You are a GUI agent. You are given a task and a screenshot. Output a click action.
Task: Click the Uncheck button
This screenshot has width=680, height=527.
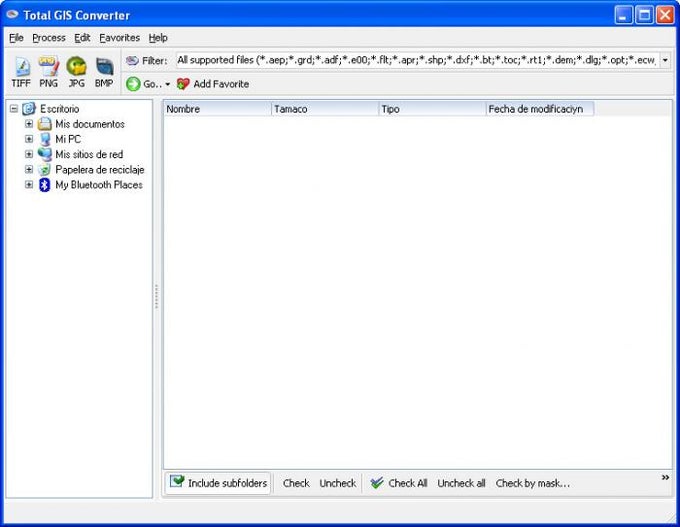[x=338, y=483]
